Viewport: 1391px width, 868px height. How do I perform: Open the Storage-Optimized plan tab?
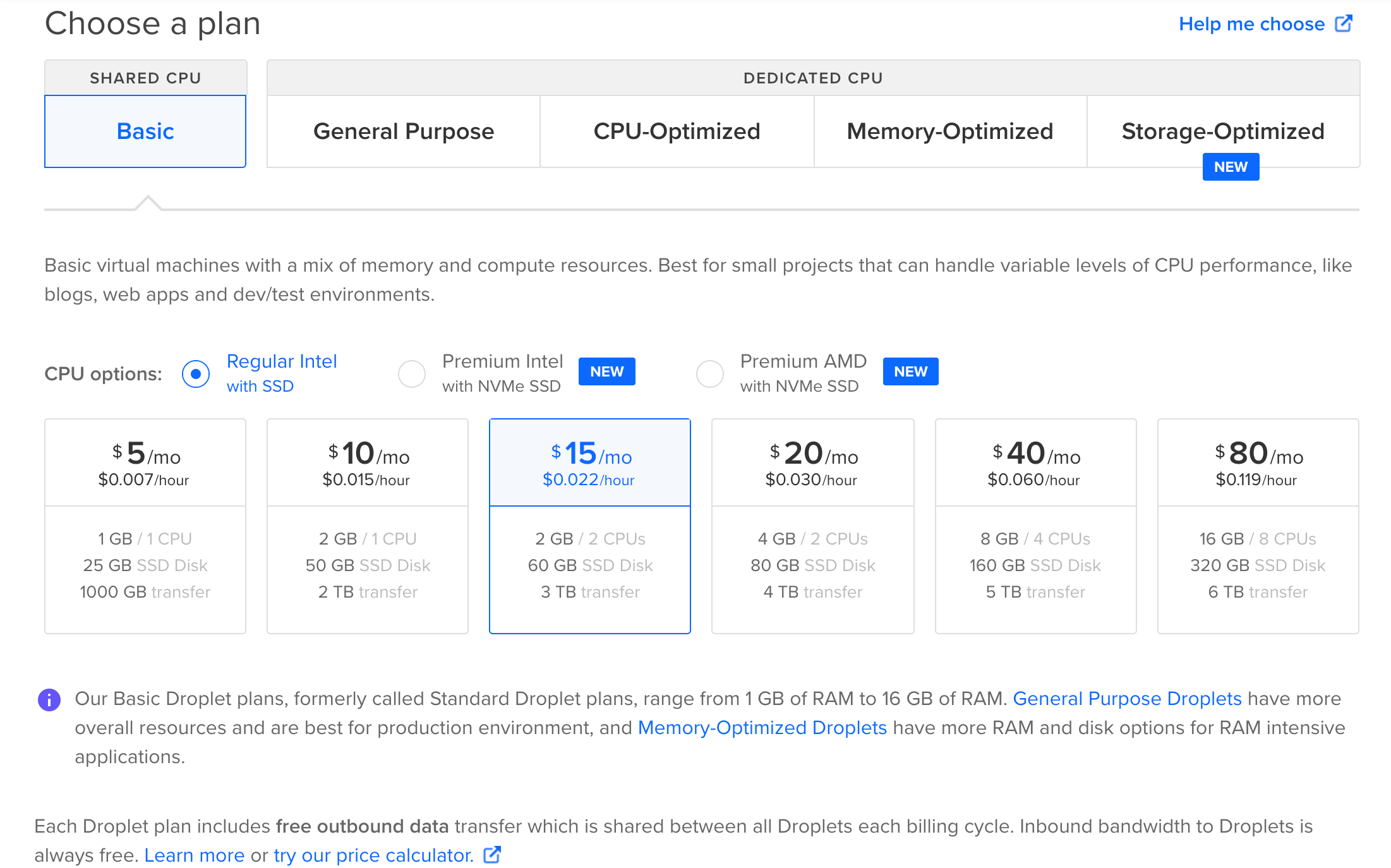[1223, 131]
